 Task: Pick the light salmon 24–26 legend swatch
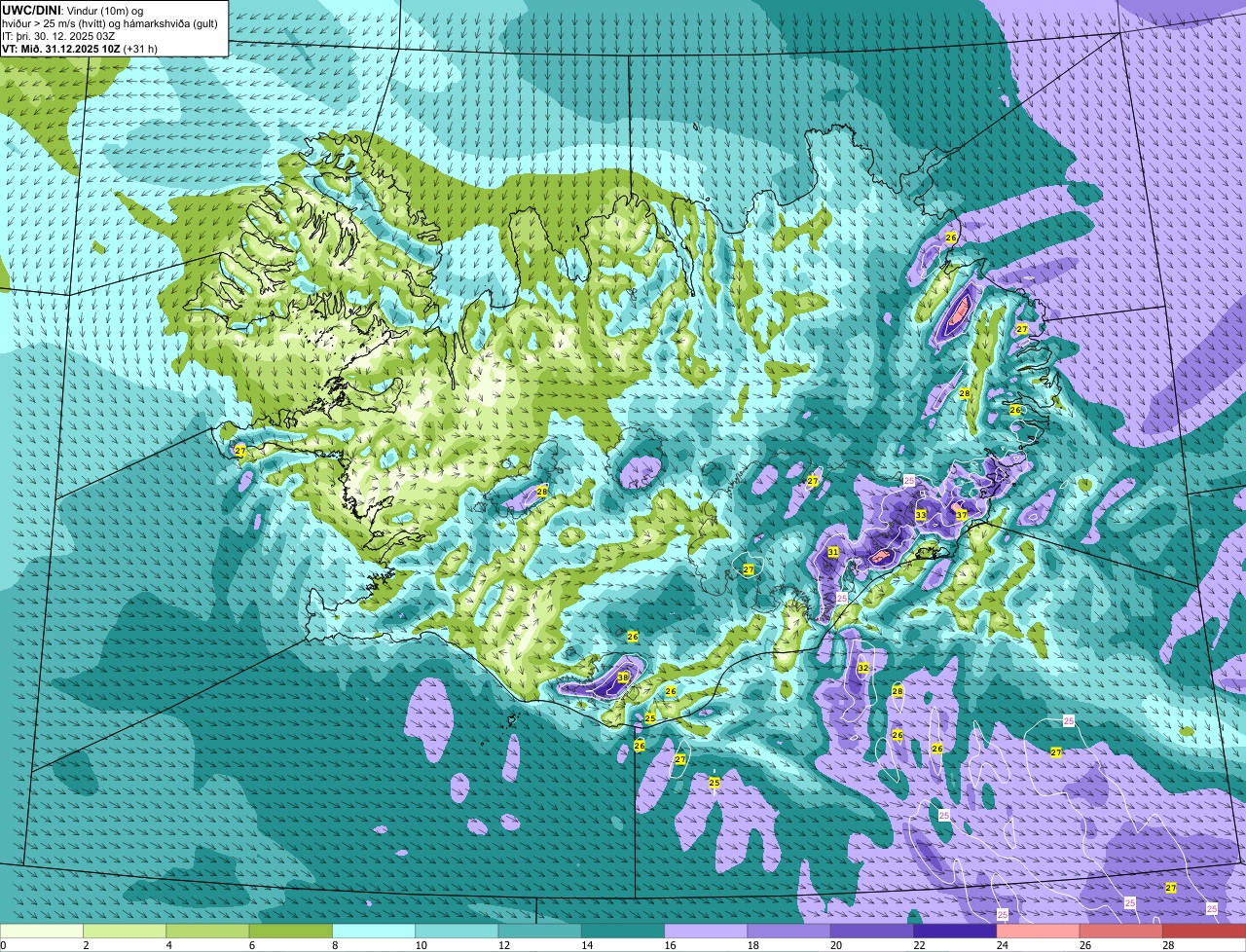tap(1039, 932)
